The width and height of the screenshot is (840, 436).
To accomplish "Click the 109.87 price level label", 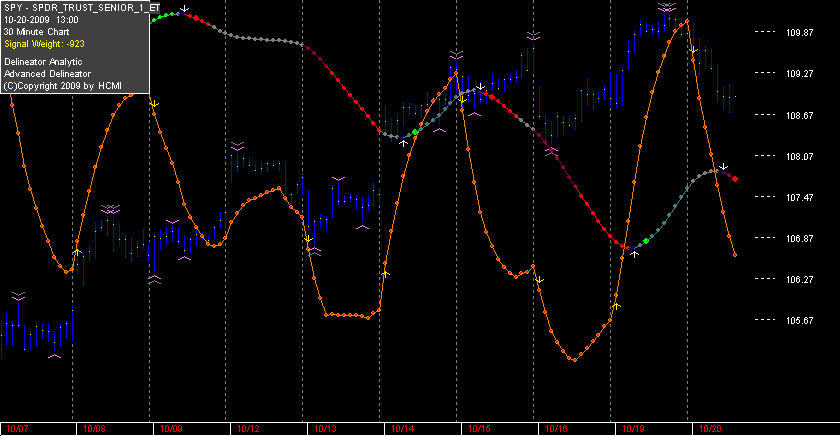I will point(799,33).
